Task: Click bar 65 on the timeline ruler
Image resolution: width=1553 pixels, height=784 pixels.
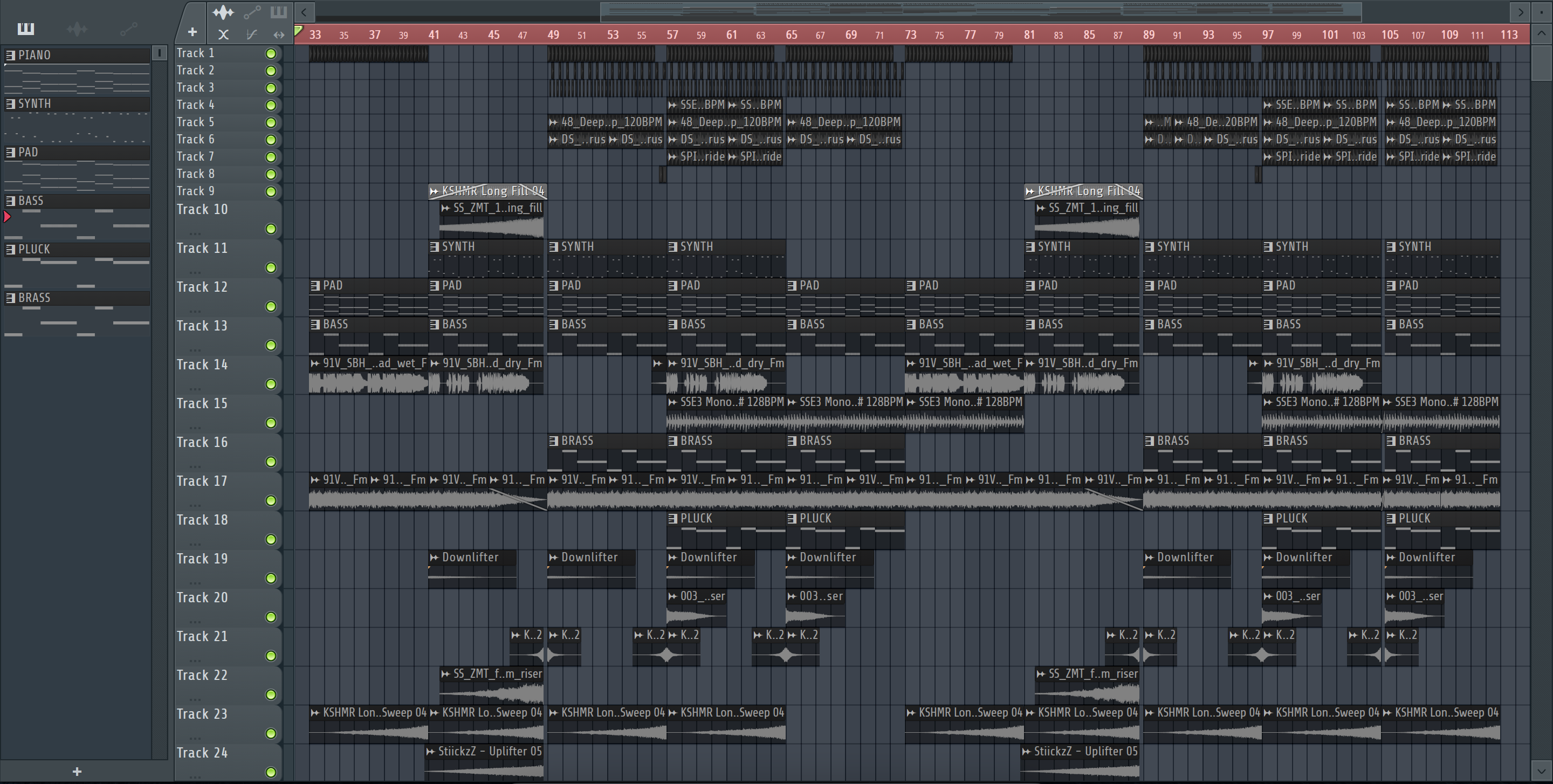Action: [x=791, y=35]
